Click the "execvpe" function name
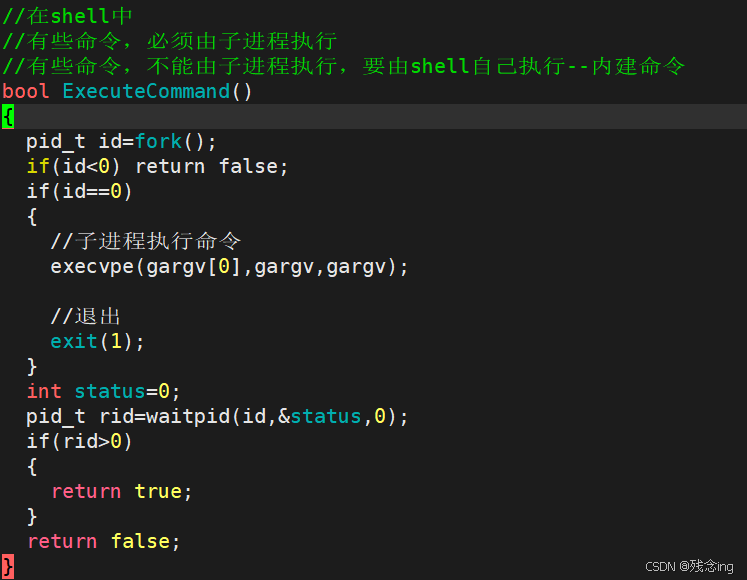The image size is (747, 580). coord(92,266)
